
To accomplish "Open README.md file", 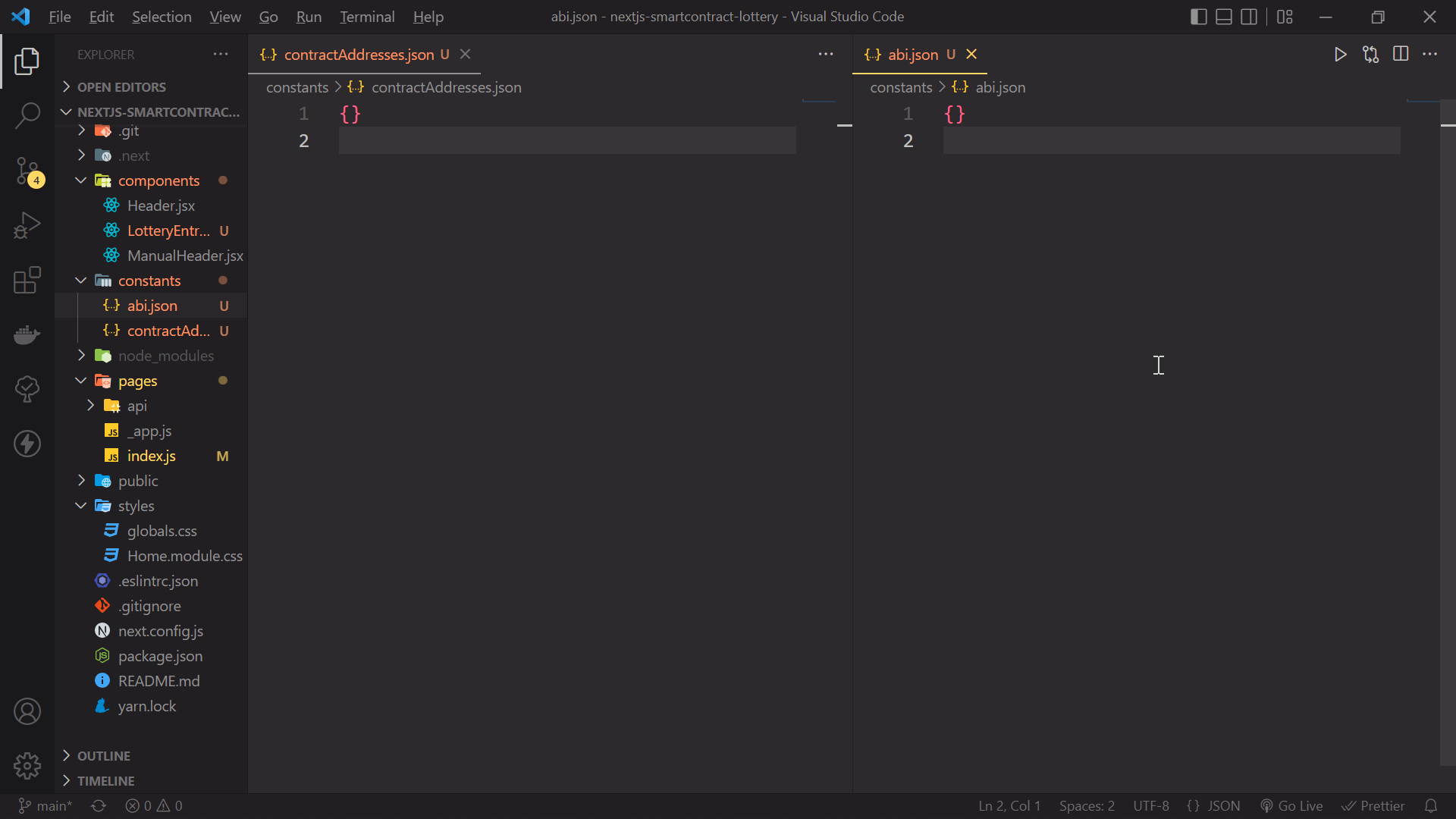I will (x=151, y=681).
